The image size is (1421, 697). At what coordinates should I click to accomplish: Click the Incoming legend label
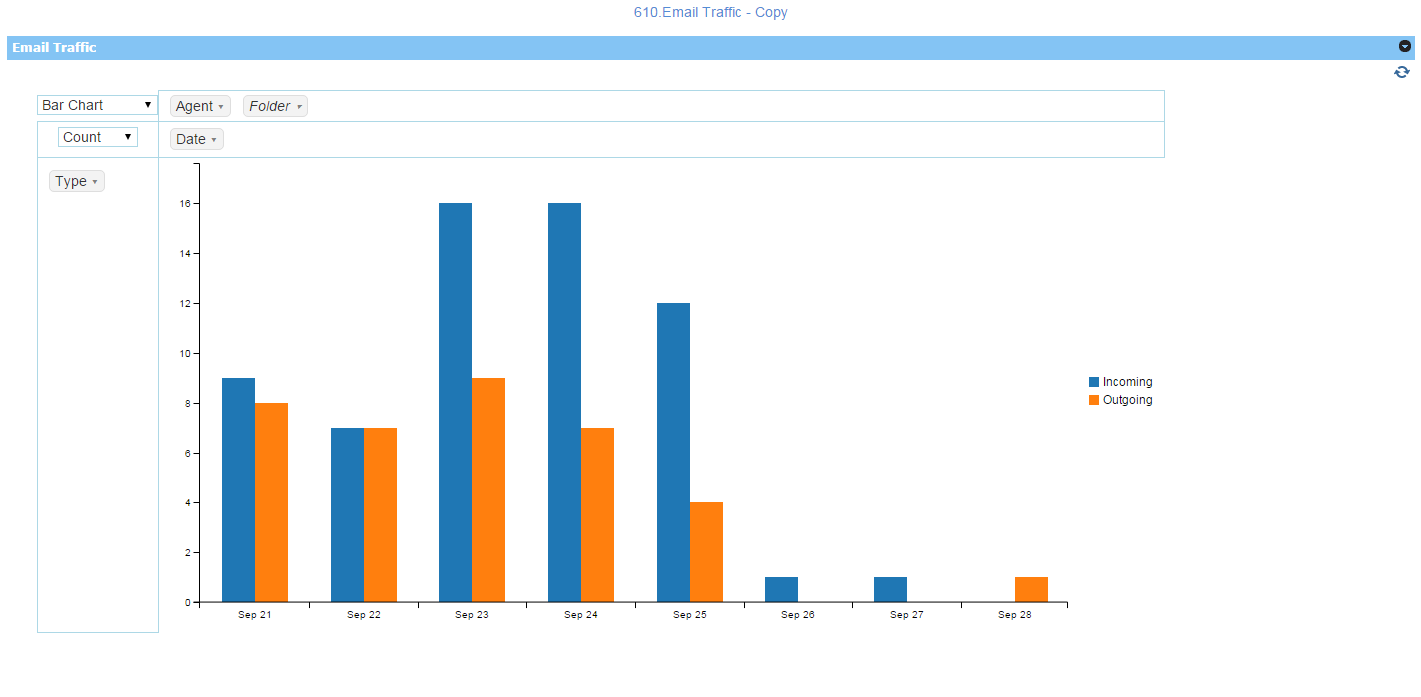pyautogui.click(x=1127, y=382)
